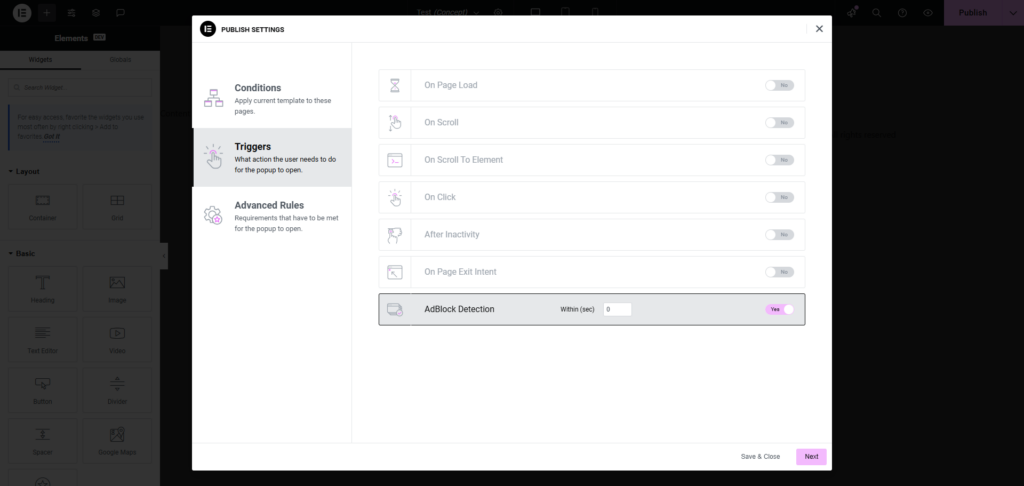Open Test (Concept) document title dropdown
Viewport: 1024px width, 486px height.
point(448,12)
